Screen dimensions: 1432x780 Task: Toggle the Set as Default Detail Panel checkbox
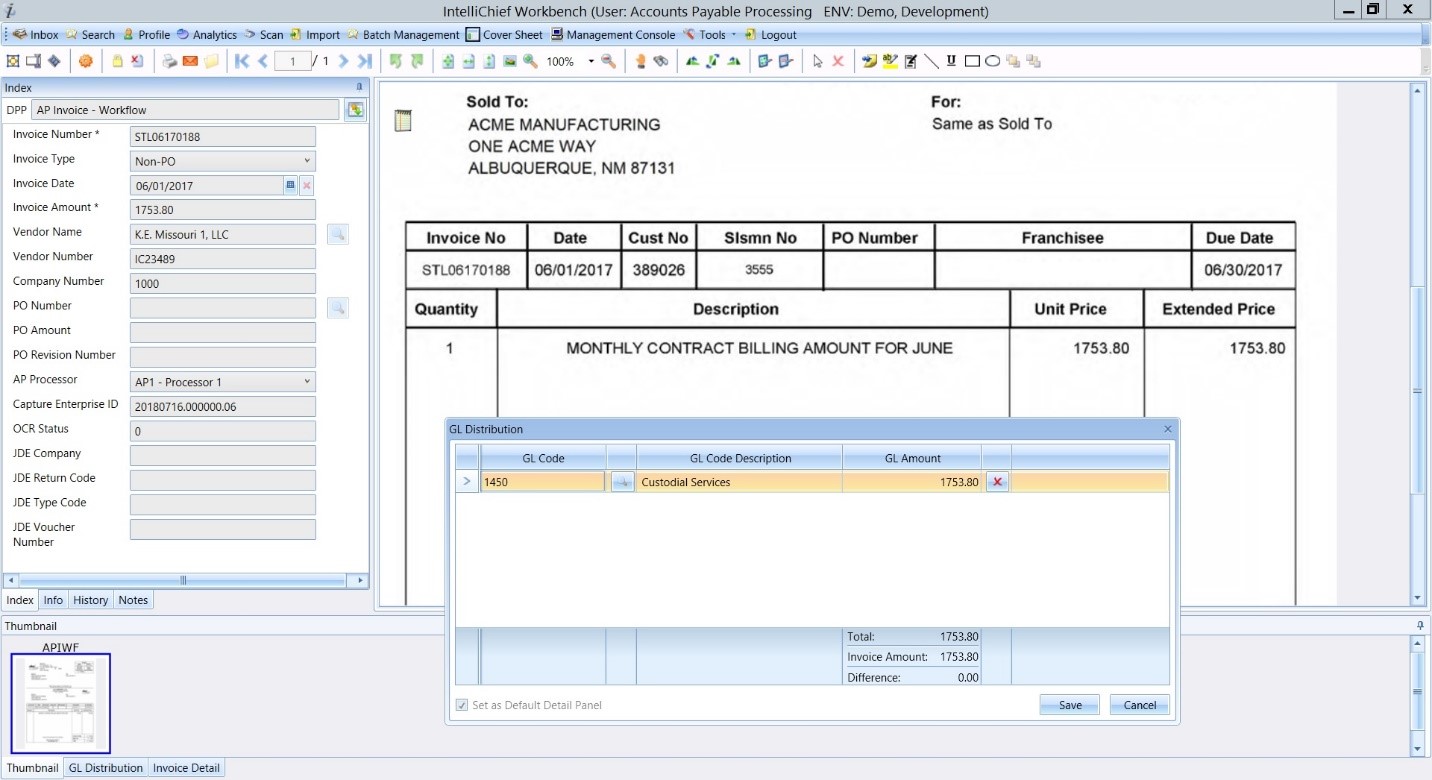pyautogui.click(x=461, y=705)
